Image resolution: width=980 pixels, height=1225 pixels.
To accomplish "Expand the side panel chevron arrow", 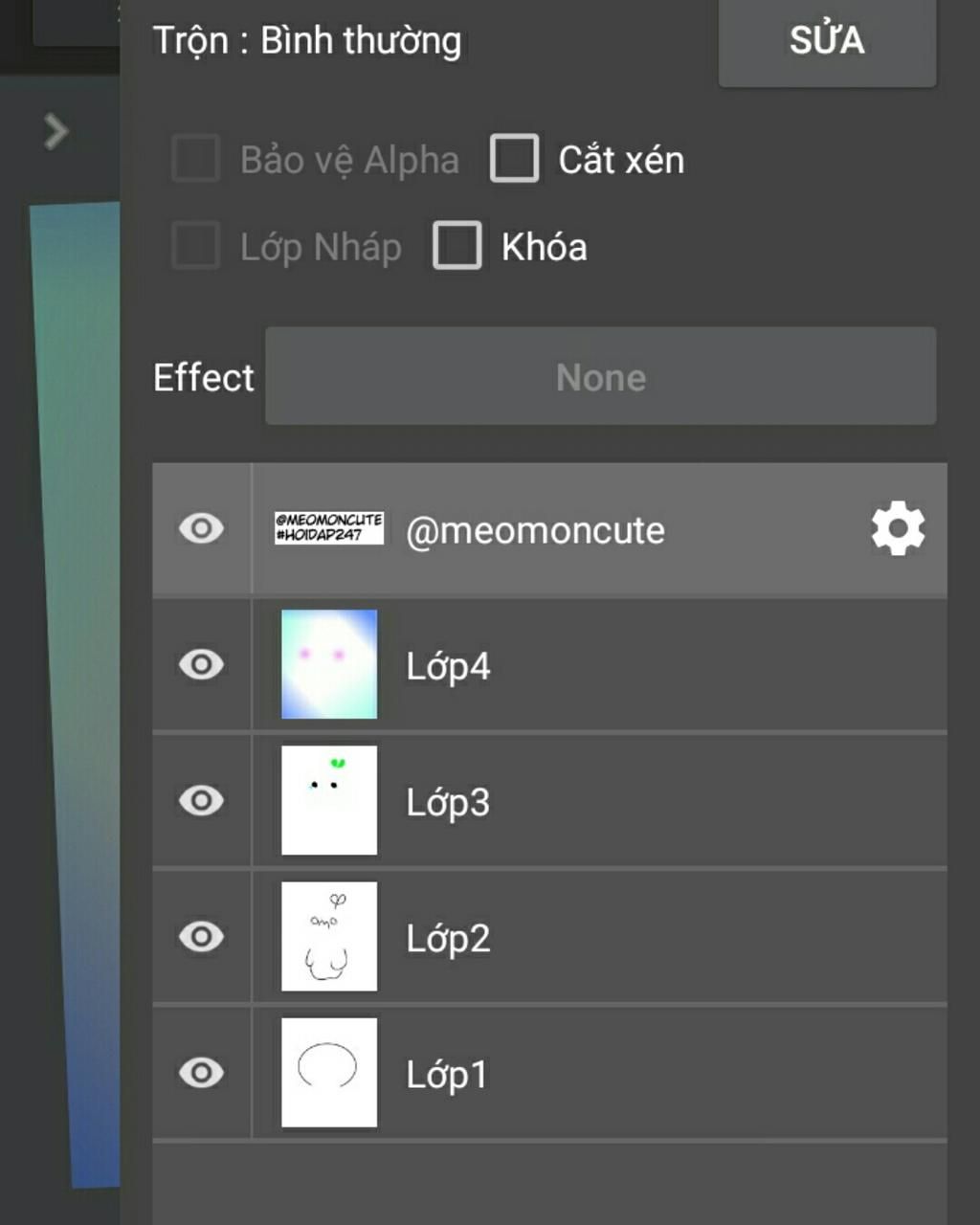I will 56,131.
